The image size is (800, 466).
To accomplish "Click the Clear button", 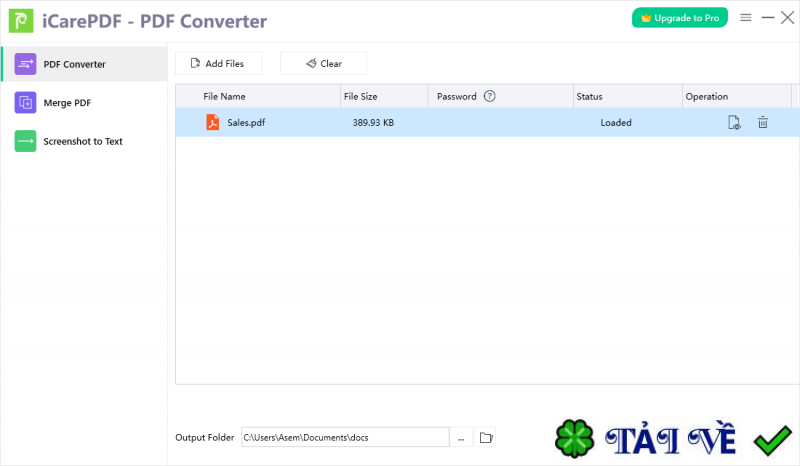I will [323, 63].
